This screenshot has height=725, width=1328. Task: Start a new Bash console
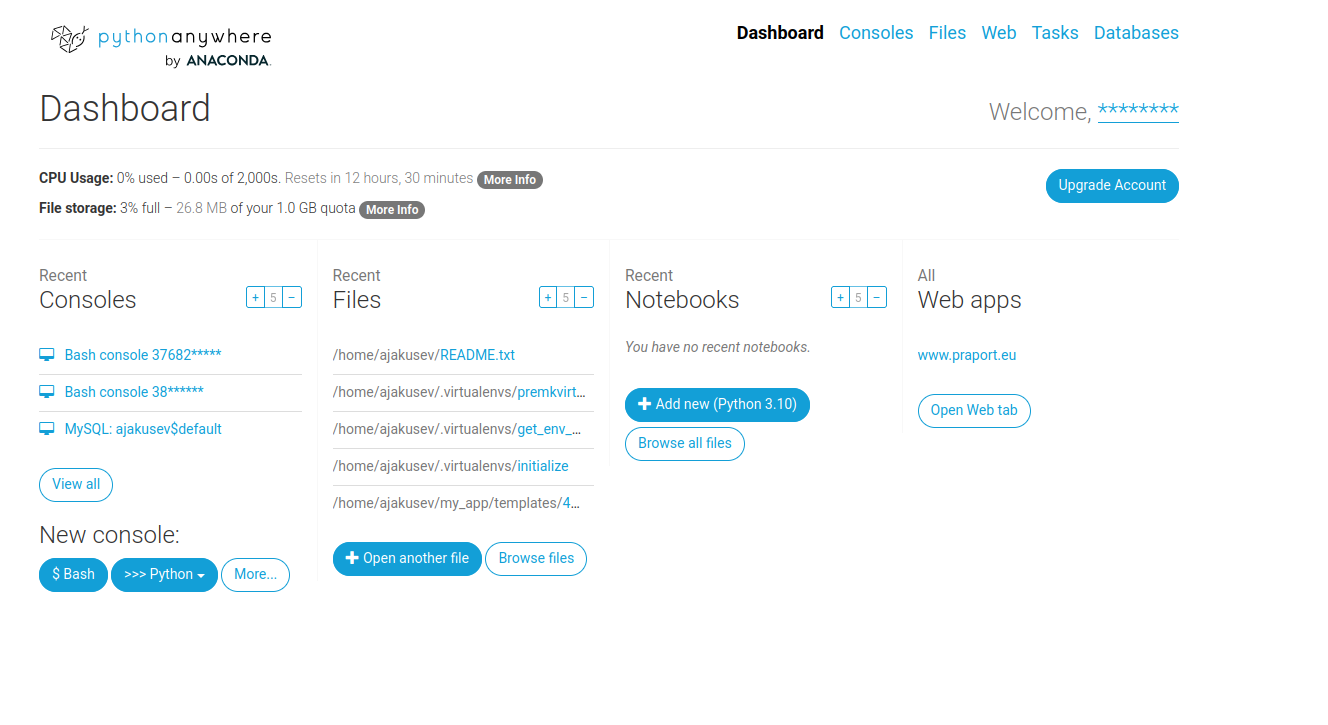(72, 575)
